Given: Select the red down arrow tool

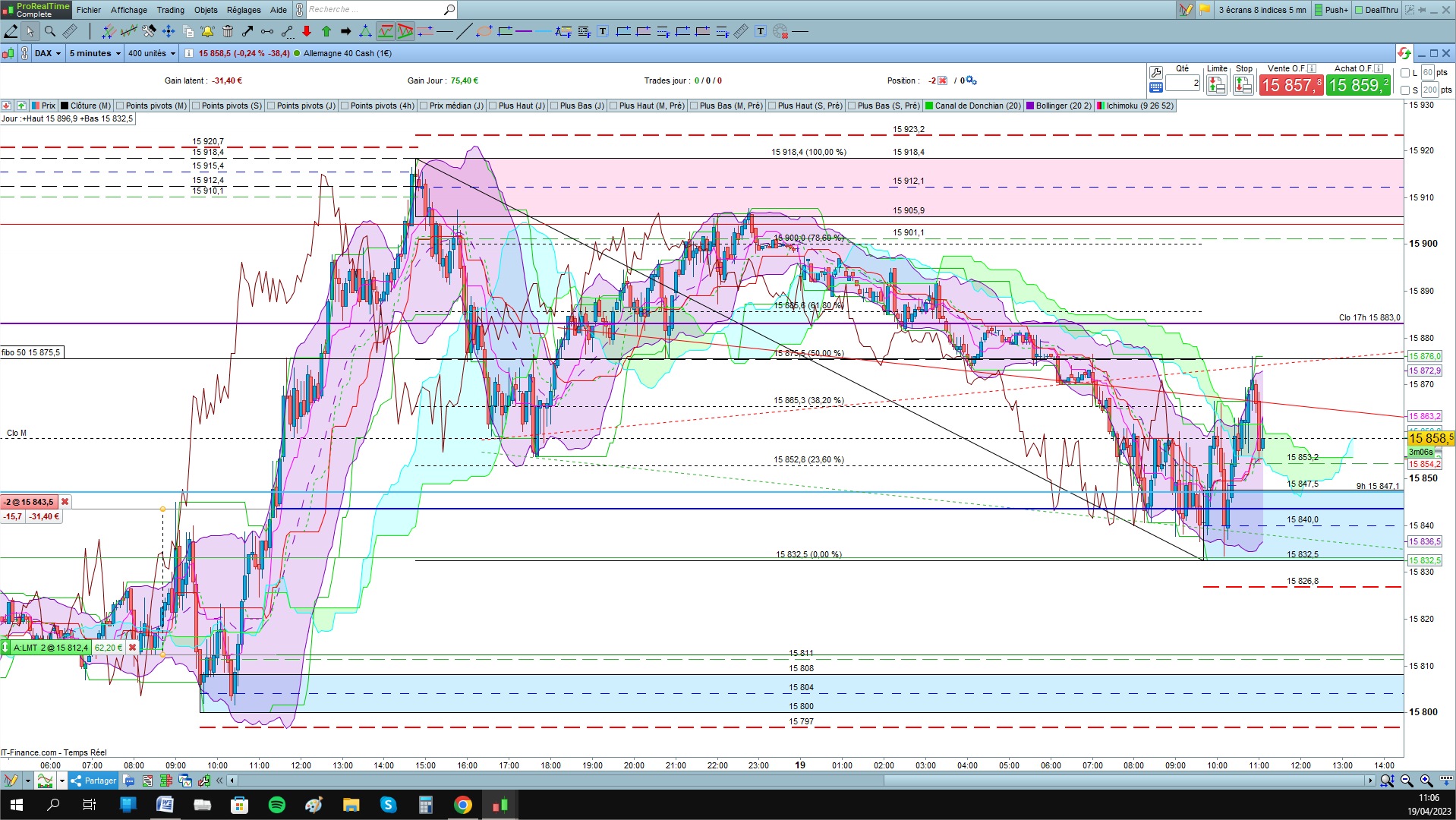Looking at the screenshot, I should (307, 31).
